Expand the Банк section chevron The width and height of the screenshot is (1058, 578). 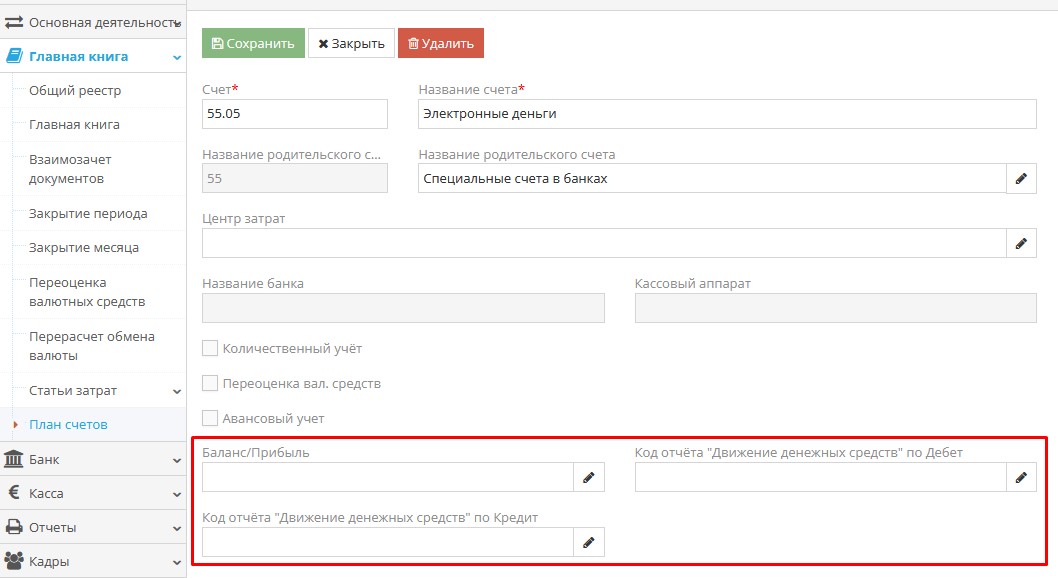[175, 459]
